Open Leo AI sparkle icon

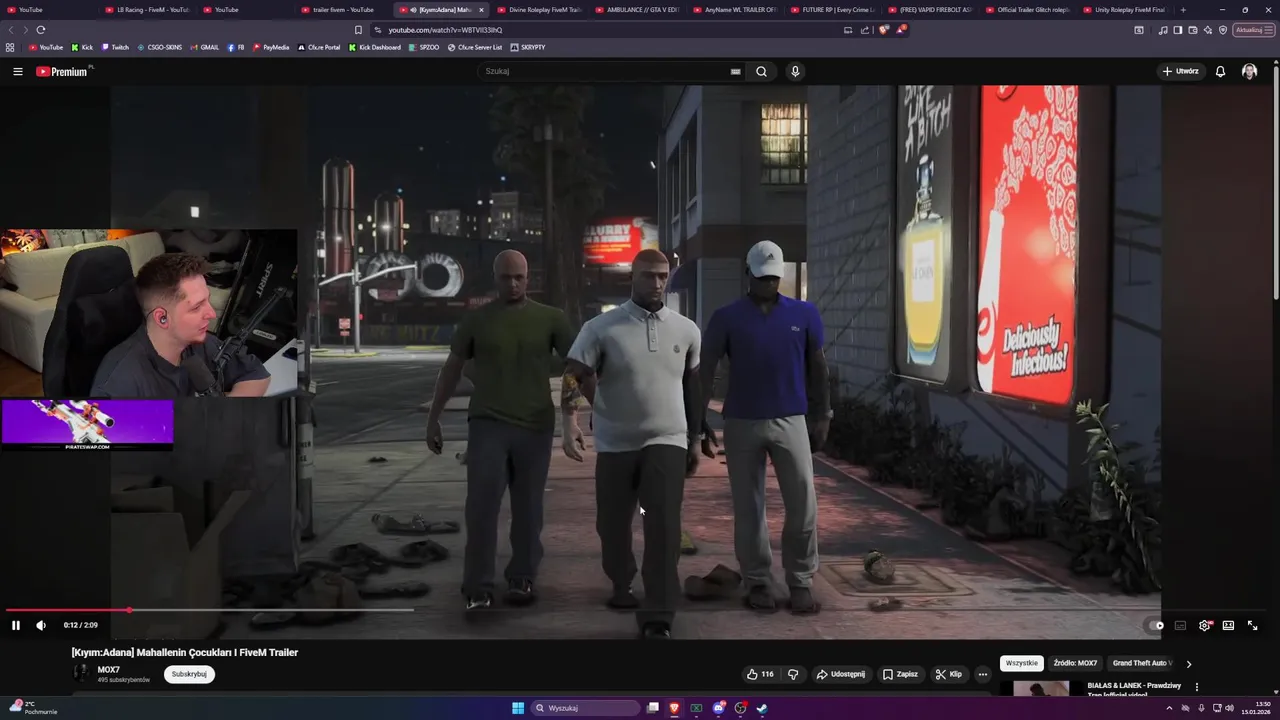(1208, 30)
